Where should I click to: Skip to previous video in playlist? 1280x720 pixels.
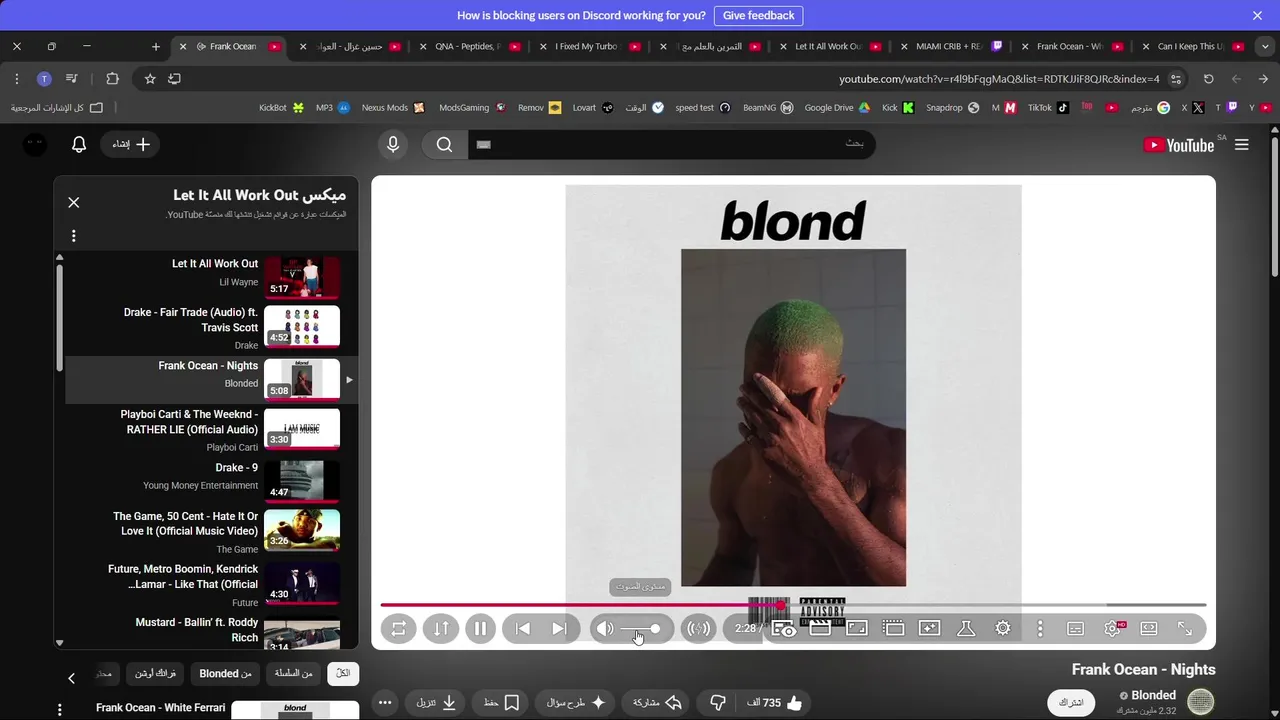point(522,629)
